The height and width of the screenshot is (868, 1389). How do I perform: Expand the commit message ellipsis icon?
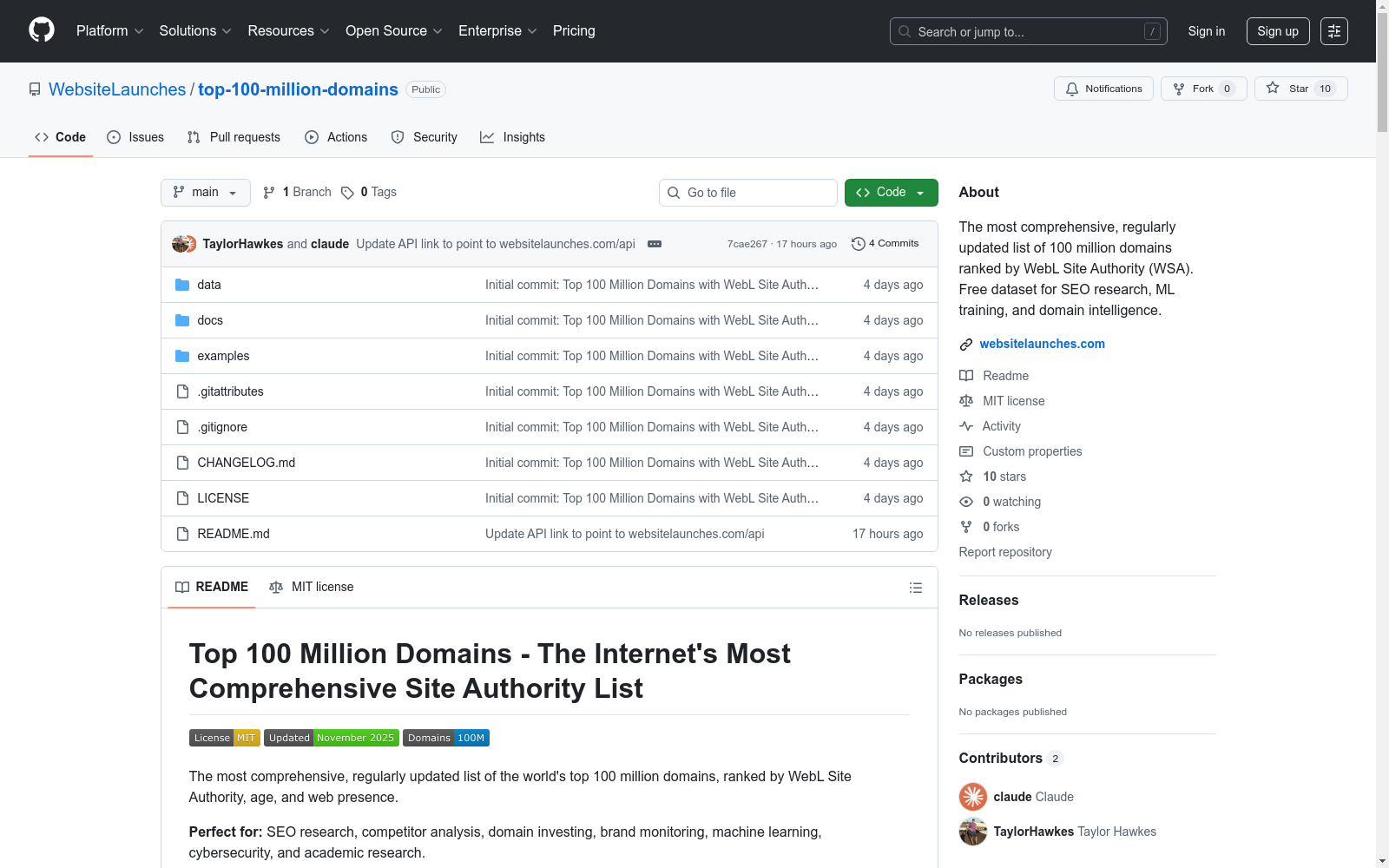pyautogui.click(x=655, y=244)
